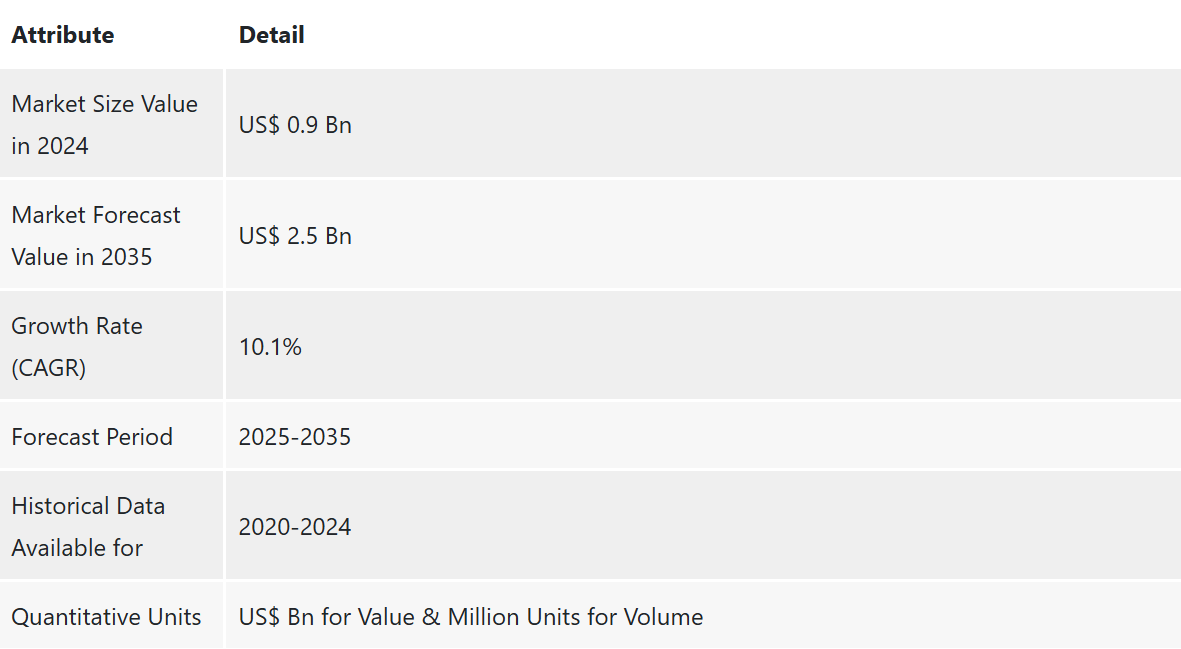Click the Quantitative Units label
1181x649 pixels.
tap(106, 617)
